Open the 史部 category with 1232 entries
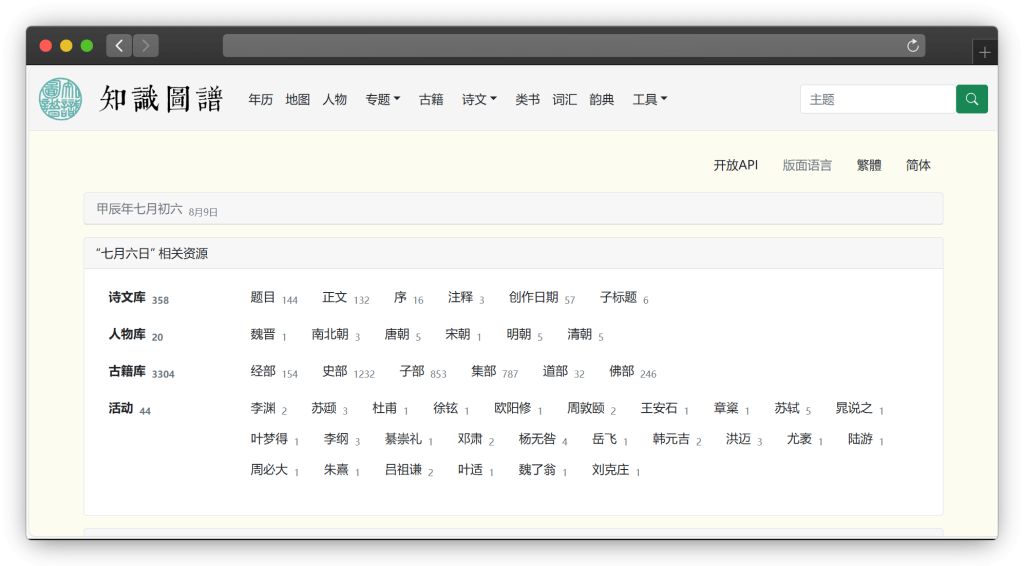This screenshot has width=1024, height=566. point(334,371)
